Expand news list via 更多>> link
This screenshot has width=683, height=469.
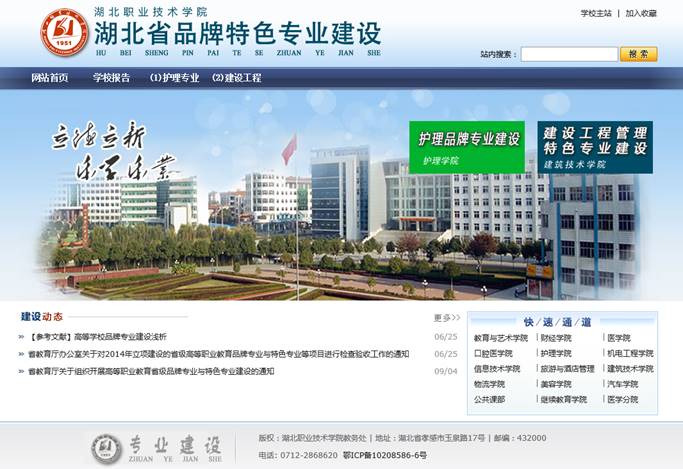(446, 318)
